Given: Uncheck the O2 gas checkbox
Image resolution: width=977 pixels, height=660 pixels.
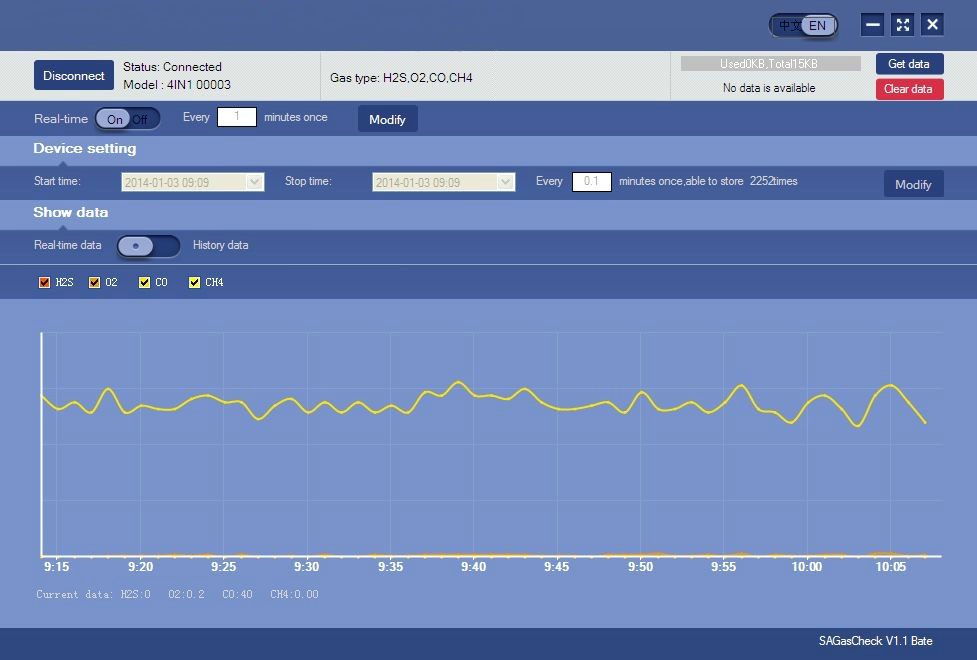Looking at the screenshot, I should (x=95, y=283).
